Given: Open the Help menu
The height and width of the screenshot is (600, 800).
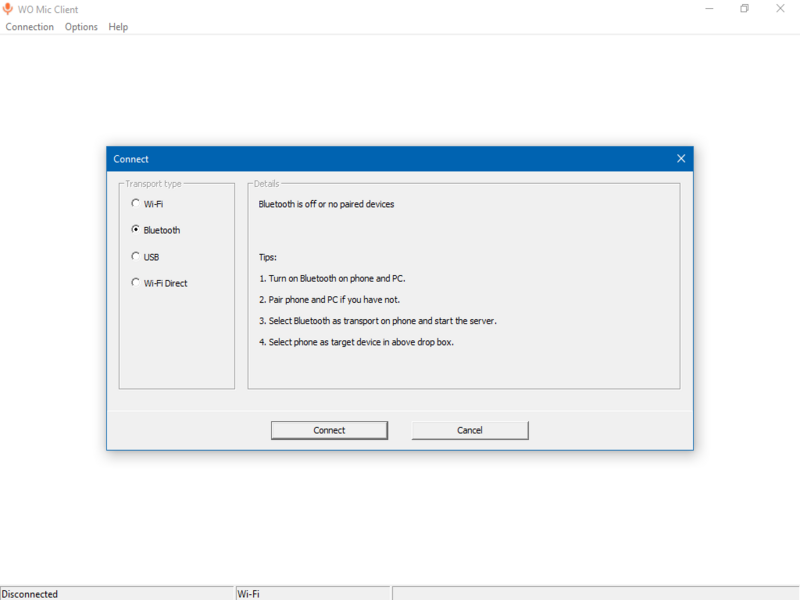Looking at the screenshot, I should pyautogui.click(x=118, y=27).
